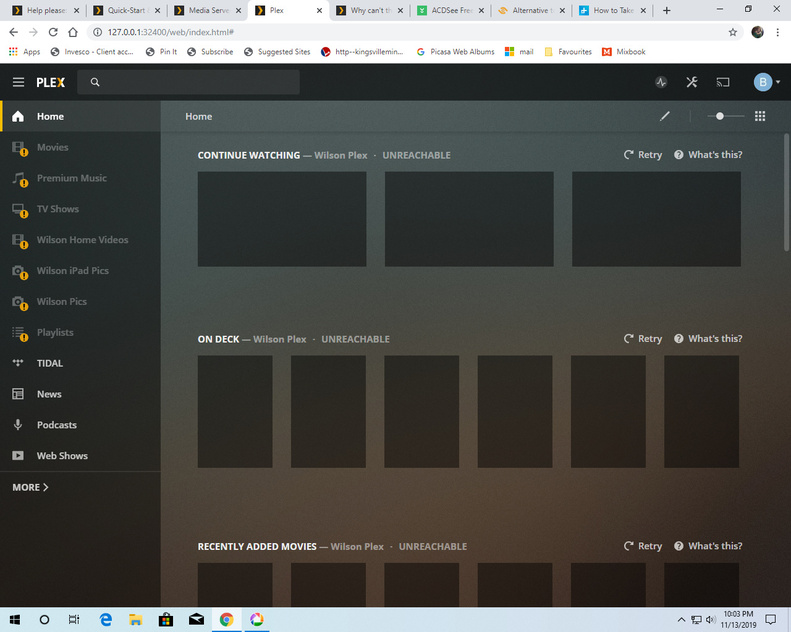
Task: Open the TV Shows library
Action: pos(81,209)
